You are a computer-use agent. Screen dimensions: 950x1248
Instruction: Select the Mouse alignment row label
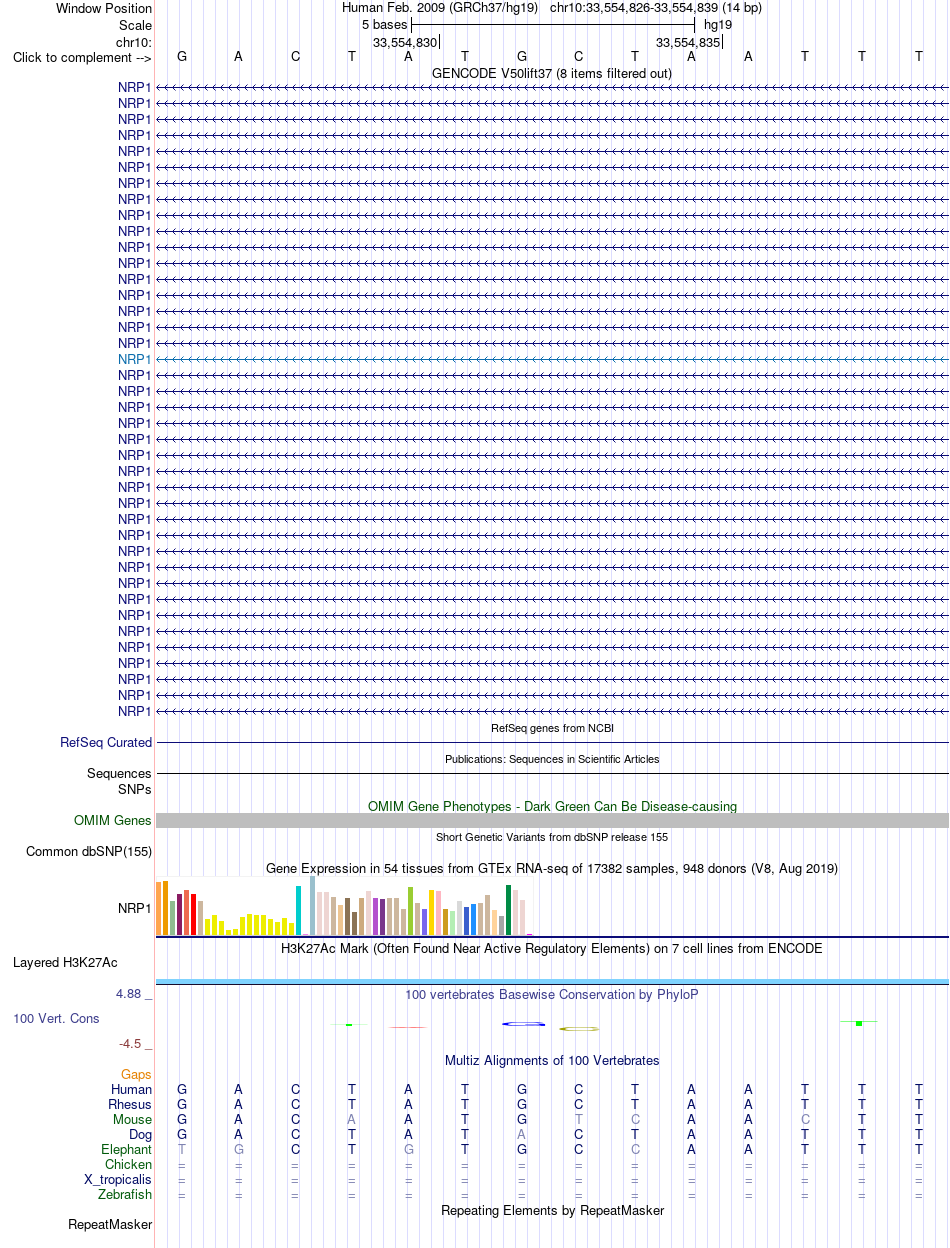pyautogui.click(x=133, y=1120)
